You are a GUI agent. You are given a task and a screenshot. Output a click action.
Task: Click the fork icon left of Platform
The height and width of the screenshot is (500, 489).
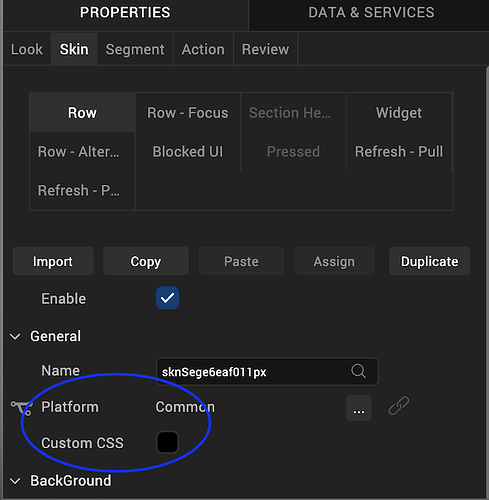(x=22, y=408)
